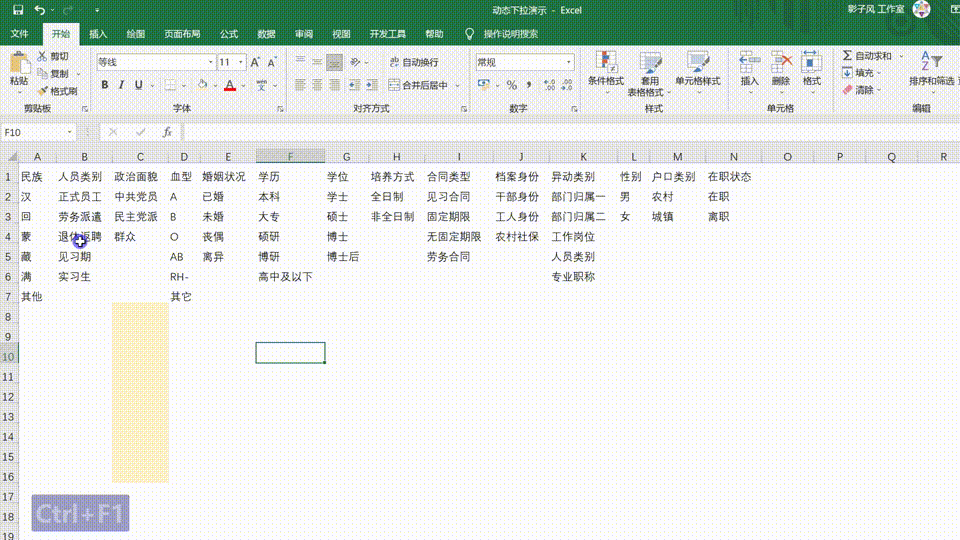Open the number format dropdown 常规

[569, 62]
